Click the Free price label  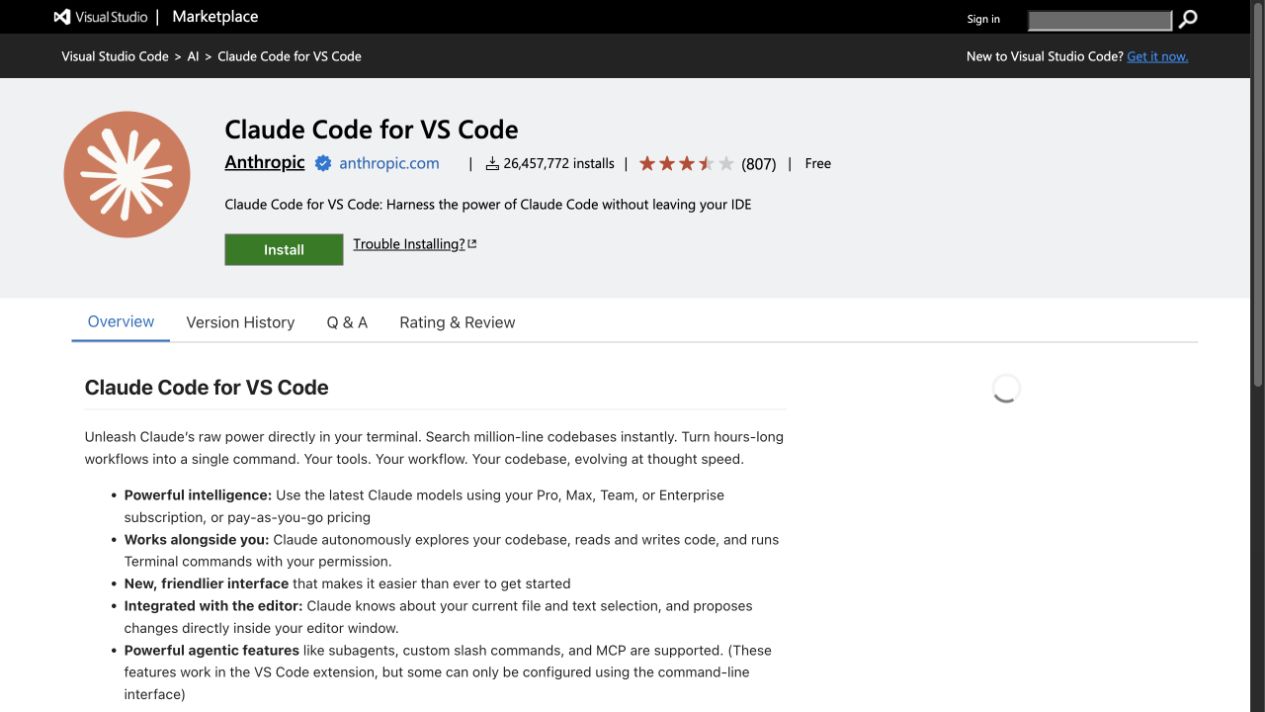pos(818,163)
